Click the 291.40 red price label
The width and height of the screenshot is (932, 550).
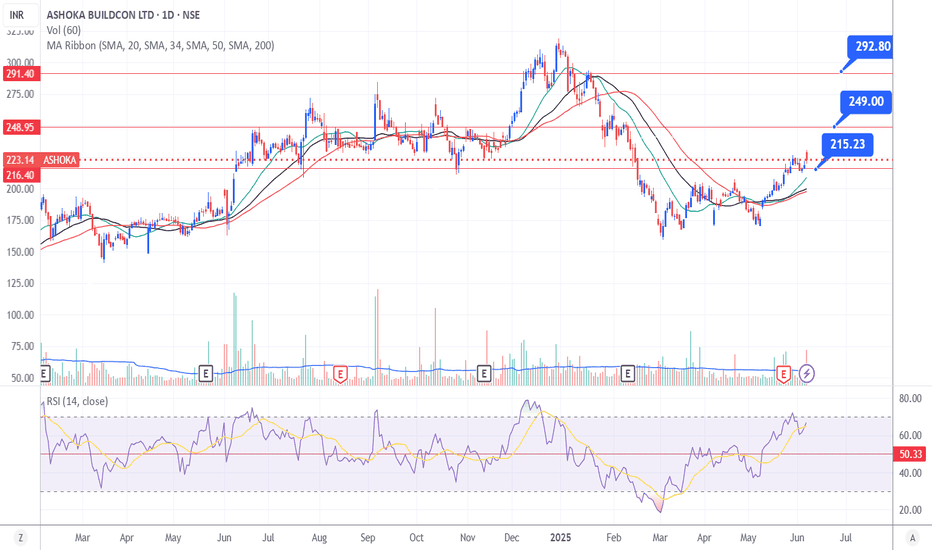tap(21, 74)
